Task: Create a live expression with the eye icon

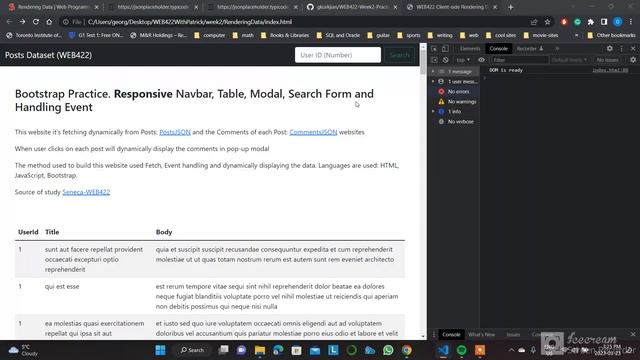Action: pos(482,60)
